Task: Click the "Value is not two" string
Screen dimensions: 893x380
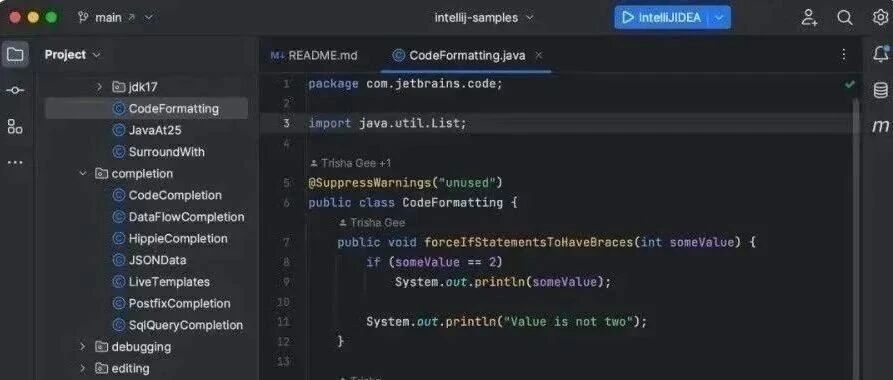Action: tap(567, 322)
